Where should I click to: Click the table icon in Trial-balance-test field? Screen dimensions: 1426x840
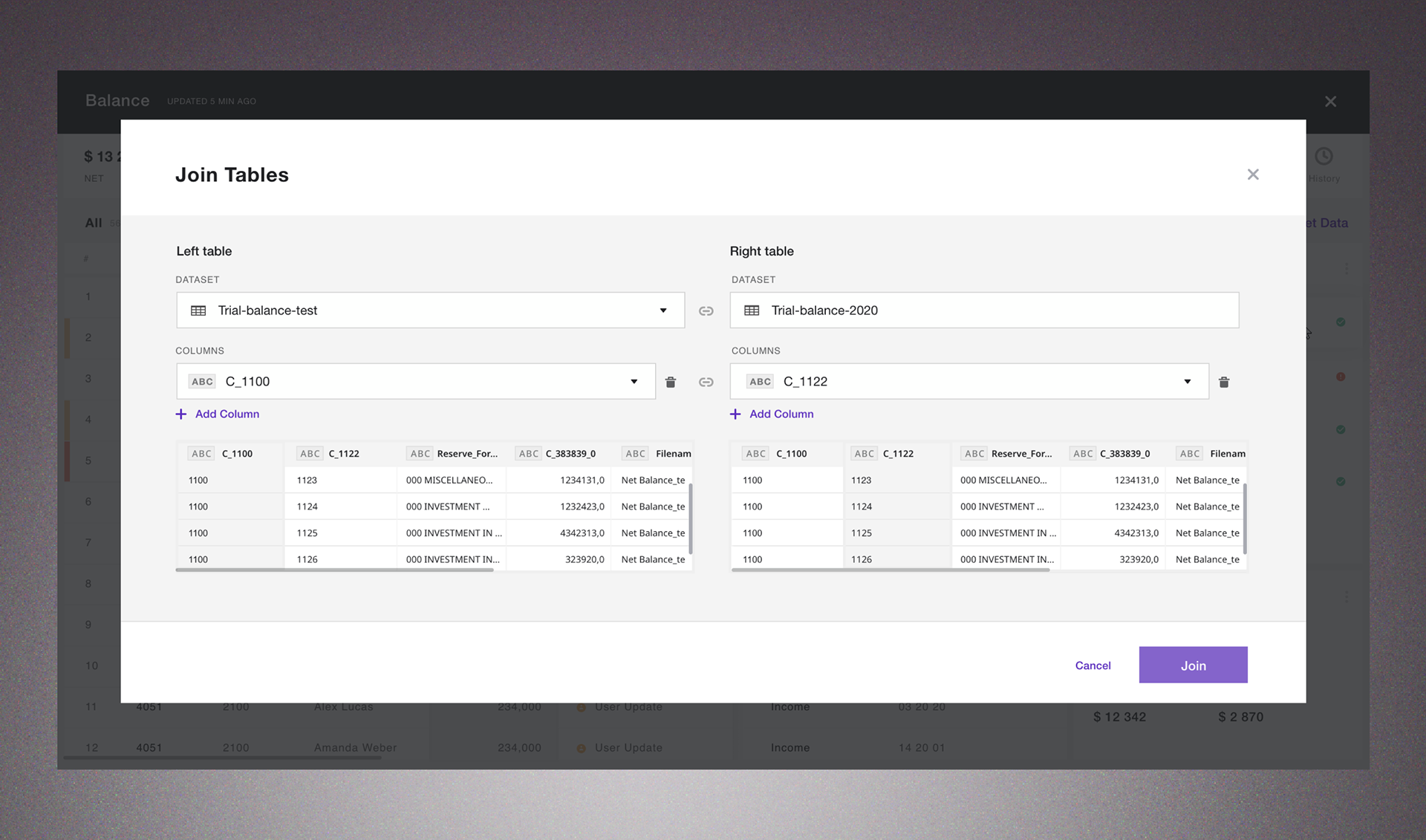198,310
